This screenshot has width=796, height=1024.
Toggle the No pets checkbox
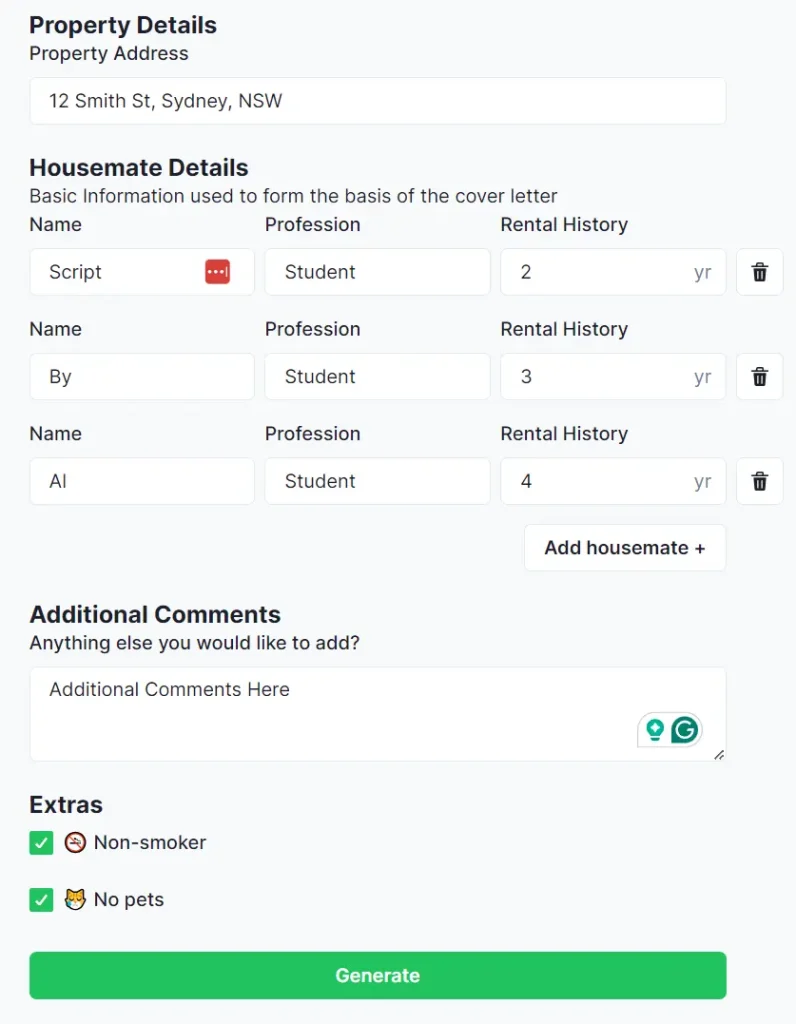click(41, 900)
